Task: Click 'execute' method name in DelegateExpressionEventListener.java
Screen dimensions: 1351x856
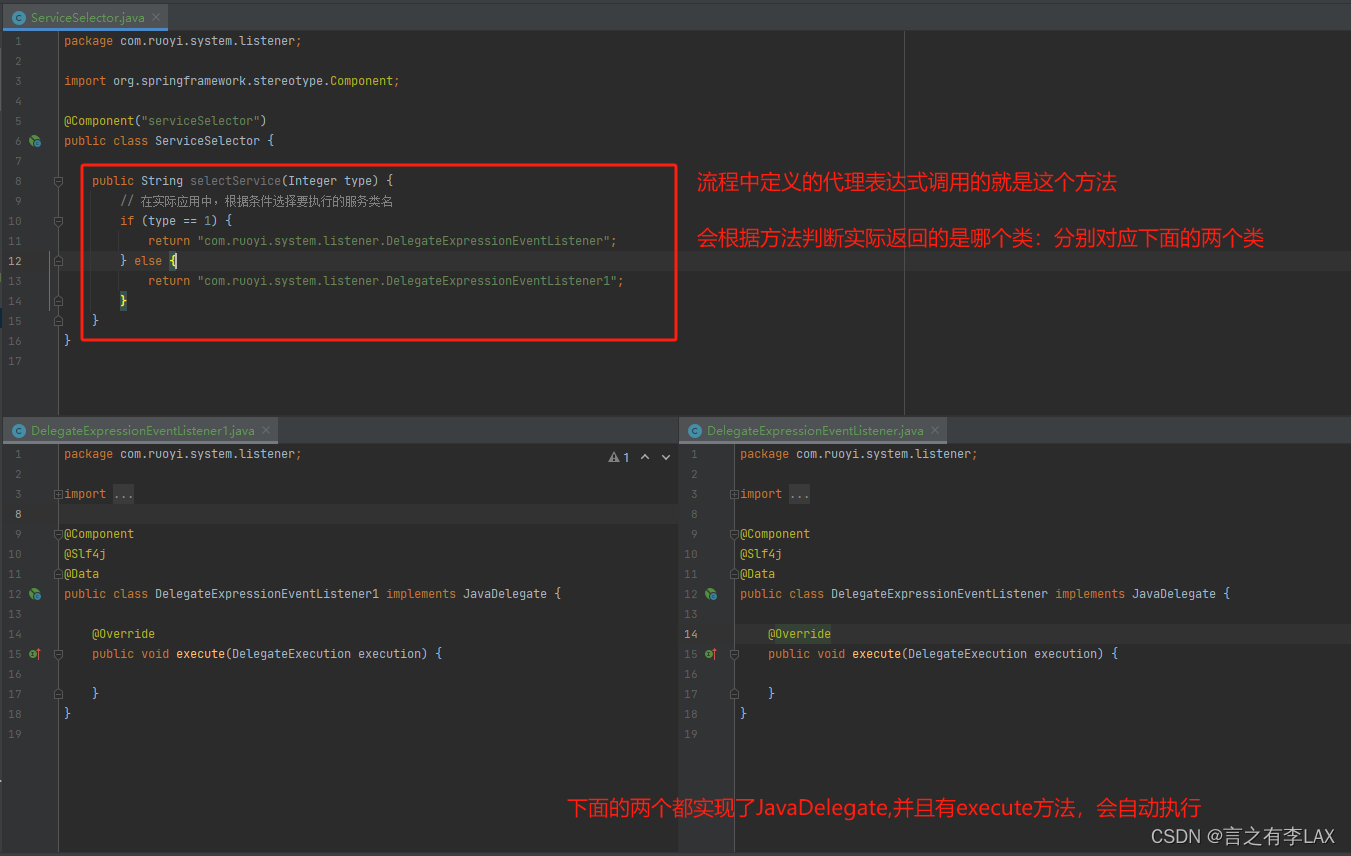Action: tap(876, 654)
